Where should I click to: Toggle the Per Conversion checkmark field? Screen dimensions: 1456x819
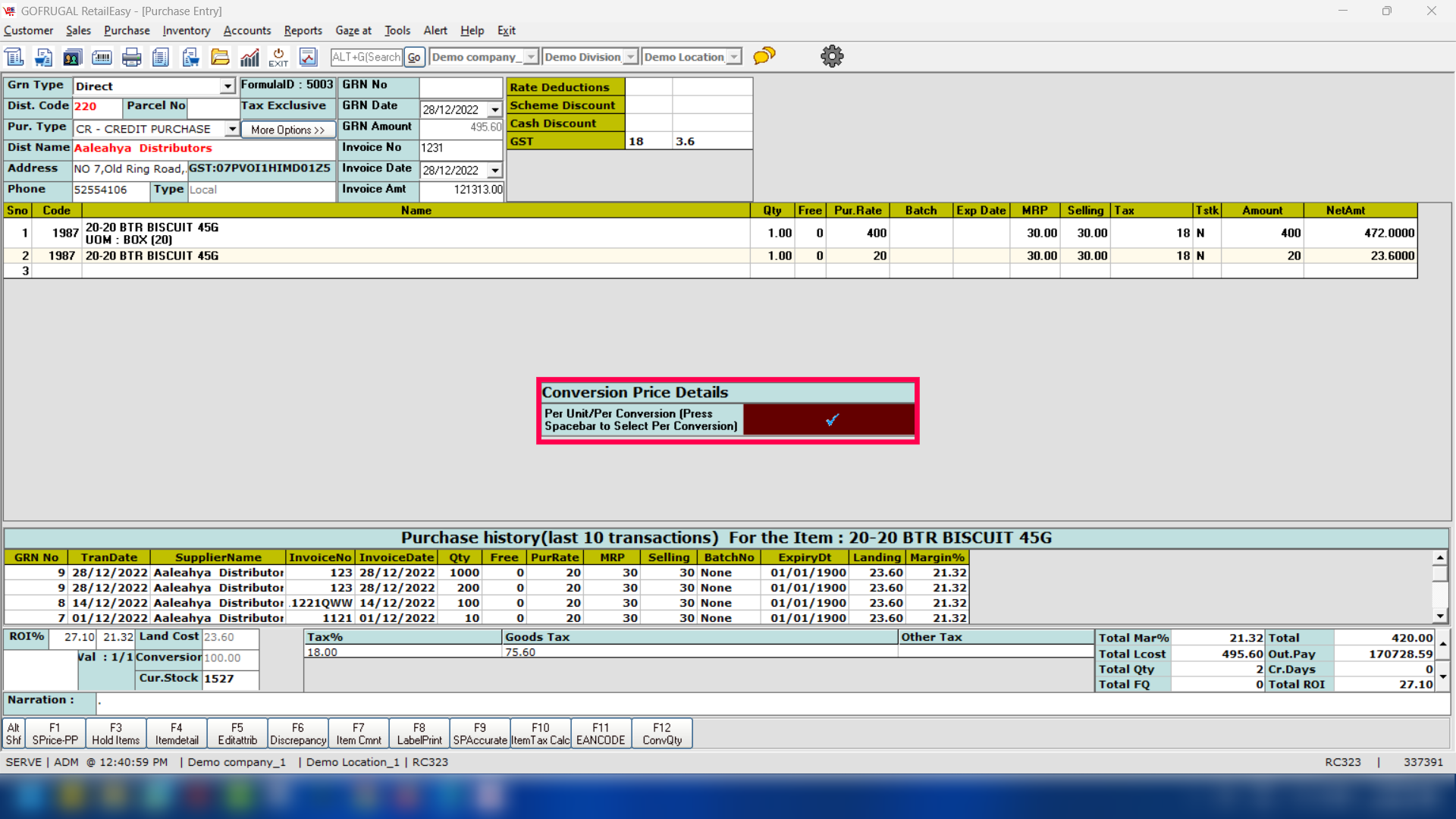tap(830, 419)
